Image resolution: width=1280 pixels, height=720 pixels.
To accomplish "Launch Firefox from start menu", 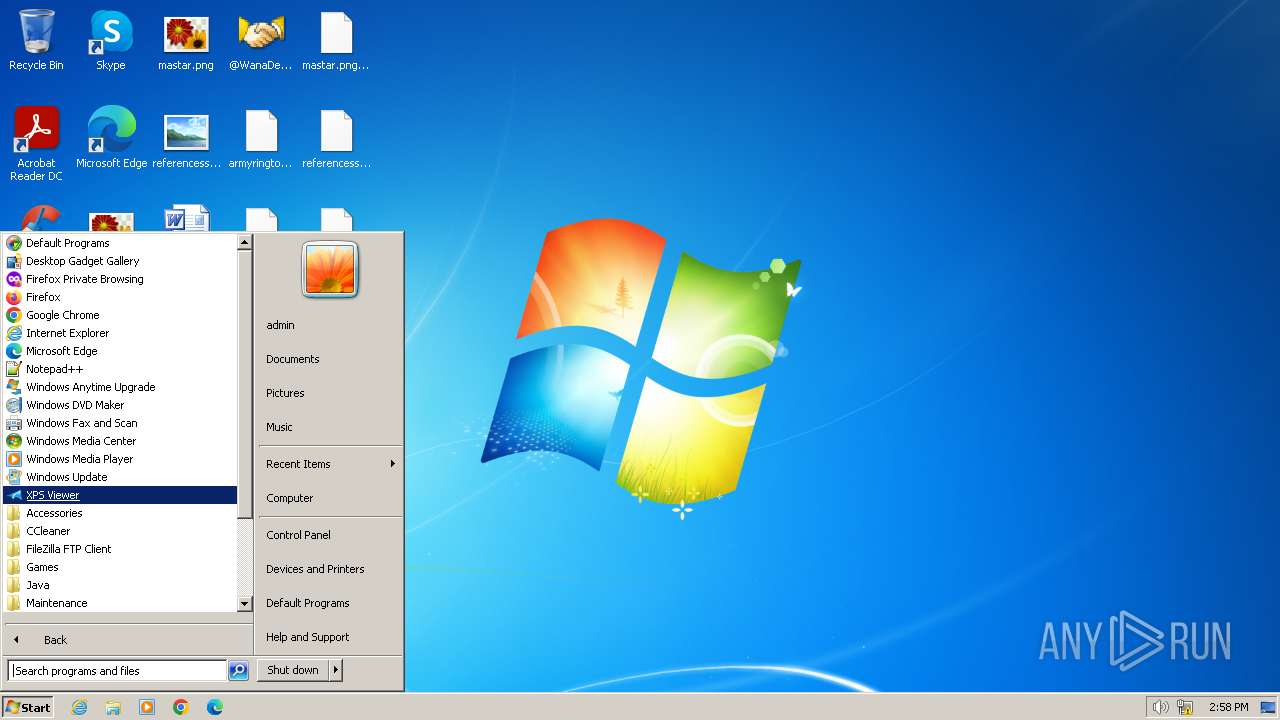I will pyautogui.click(x=120, y=297).
